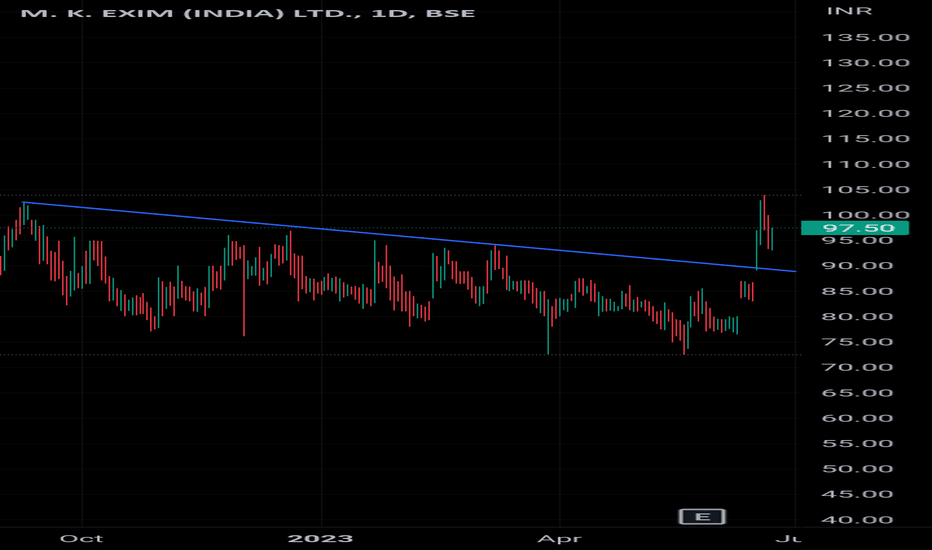Click the 70.00 price axis label

[857, 367]
